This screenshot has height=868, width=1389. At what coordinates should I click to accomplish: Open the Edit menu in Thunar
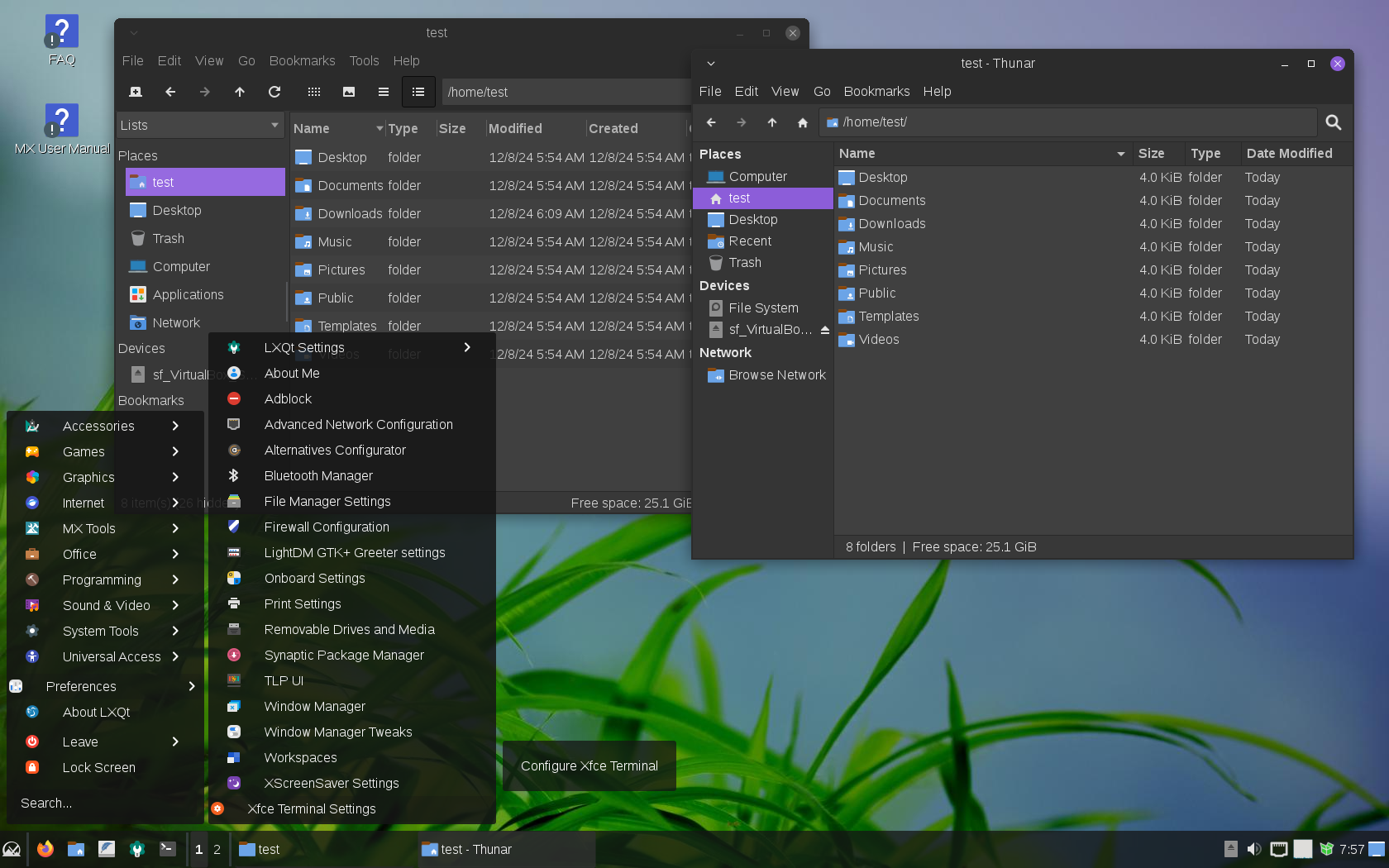click(x=746, y=91)
